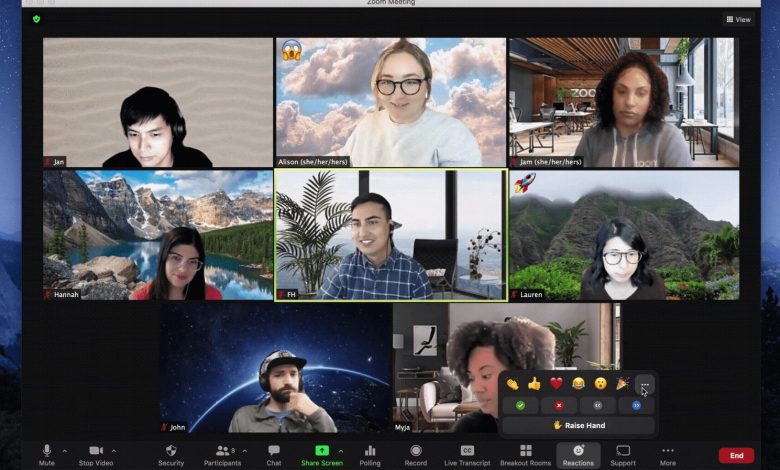
Task: Select Lauren's video tile
Action: pyautogui.click(x=624, y=235)
